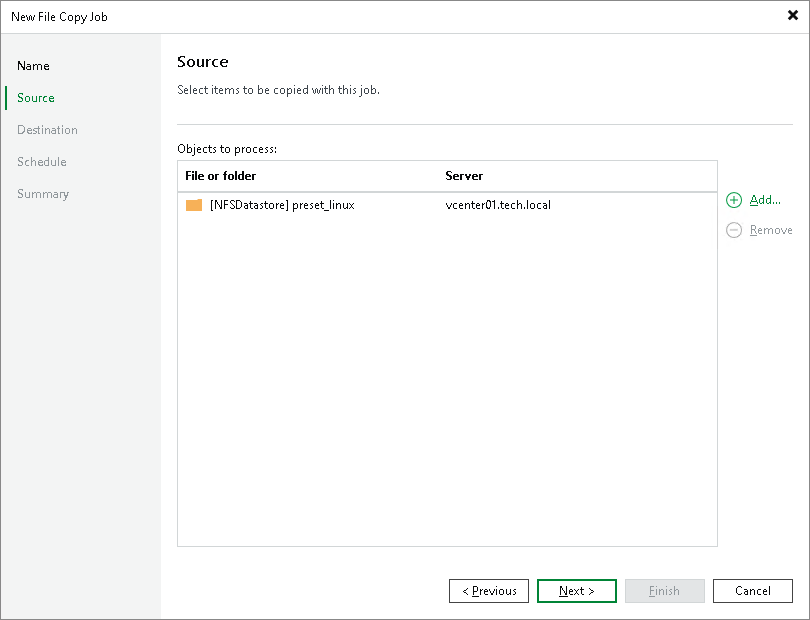Screen dimensions: 810x620
Task: Click the Remove link text
Action: 771,230
